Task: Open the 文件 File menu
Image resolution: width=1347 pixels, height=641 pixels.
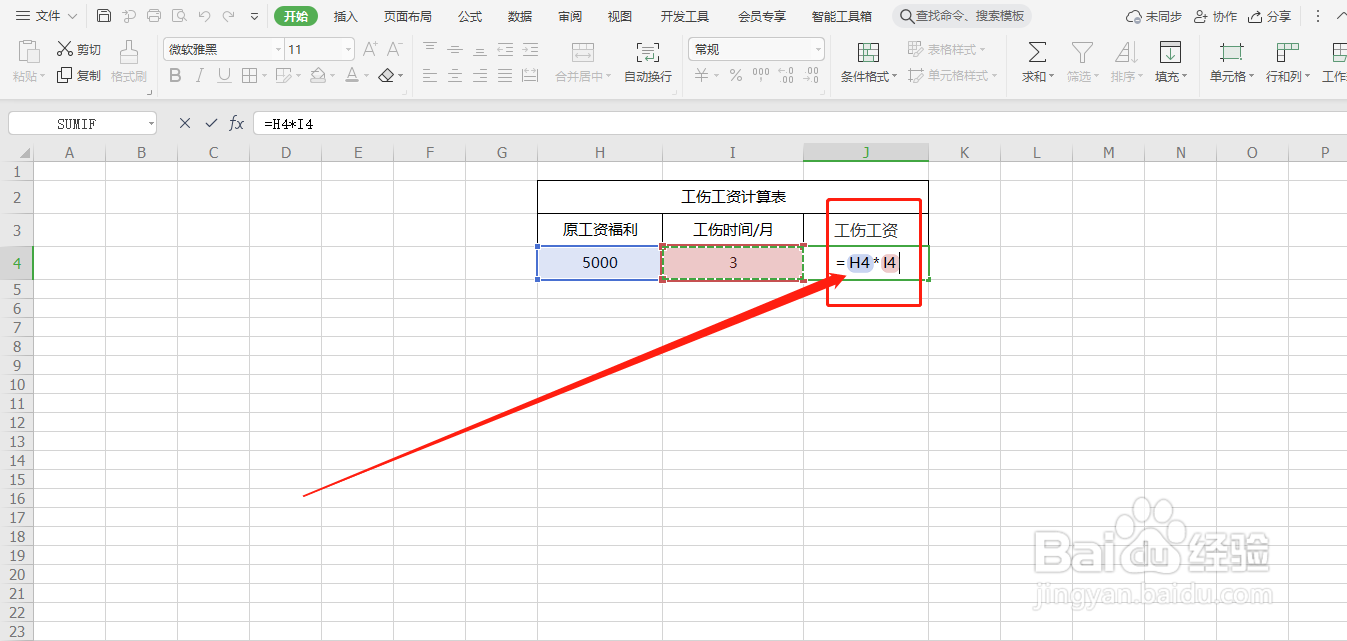Action: (46, 16)
